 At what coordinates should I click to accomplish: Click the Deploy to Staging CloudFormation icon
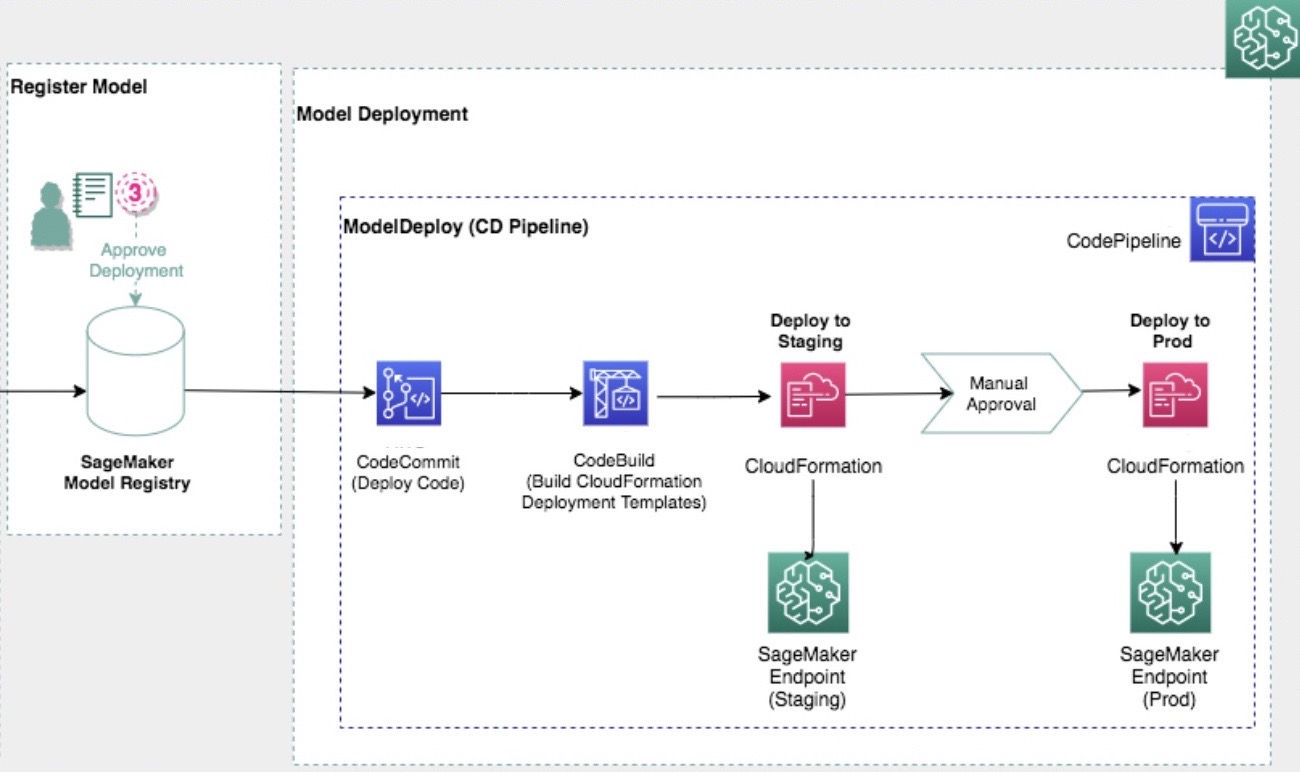[812, 394]
